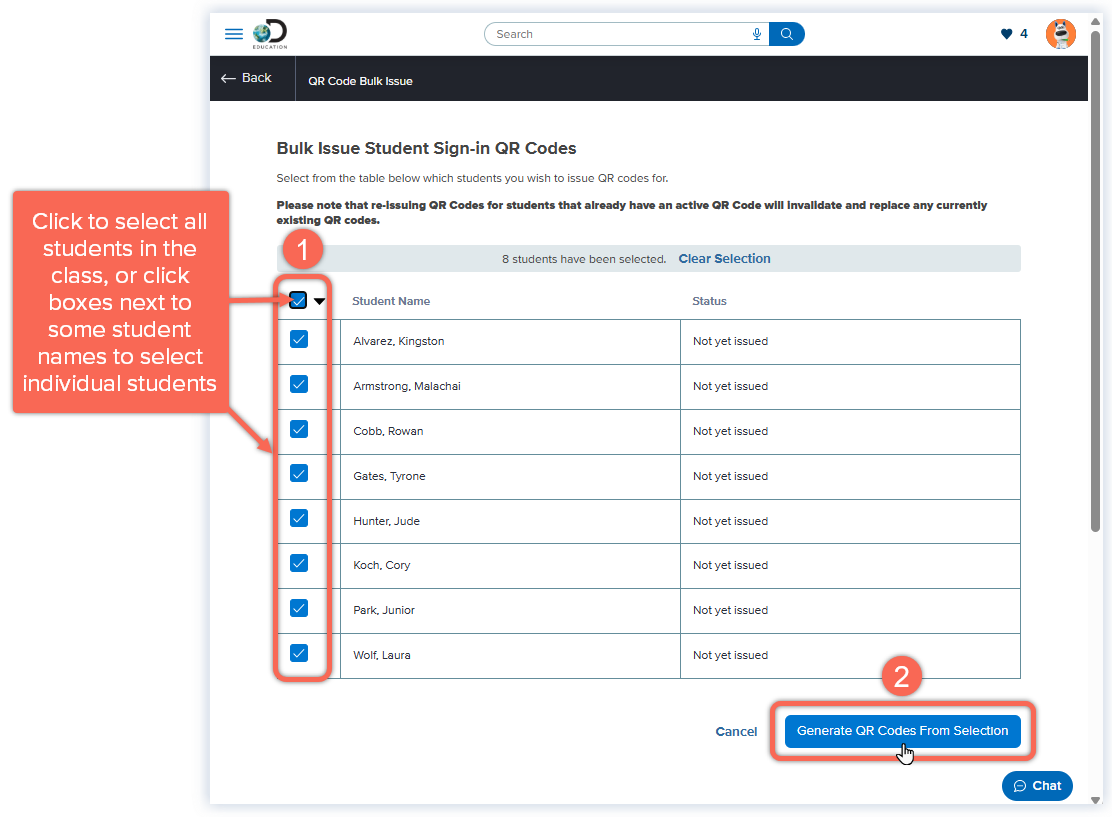This screenshot has height=817, width=1112.
Task: Open the hamburger navigation menu
Action: click(x=233, y=33)
